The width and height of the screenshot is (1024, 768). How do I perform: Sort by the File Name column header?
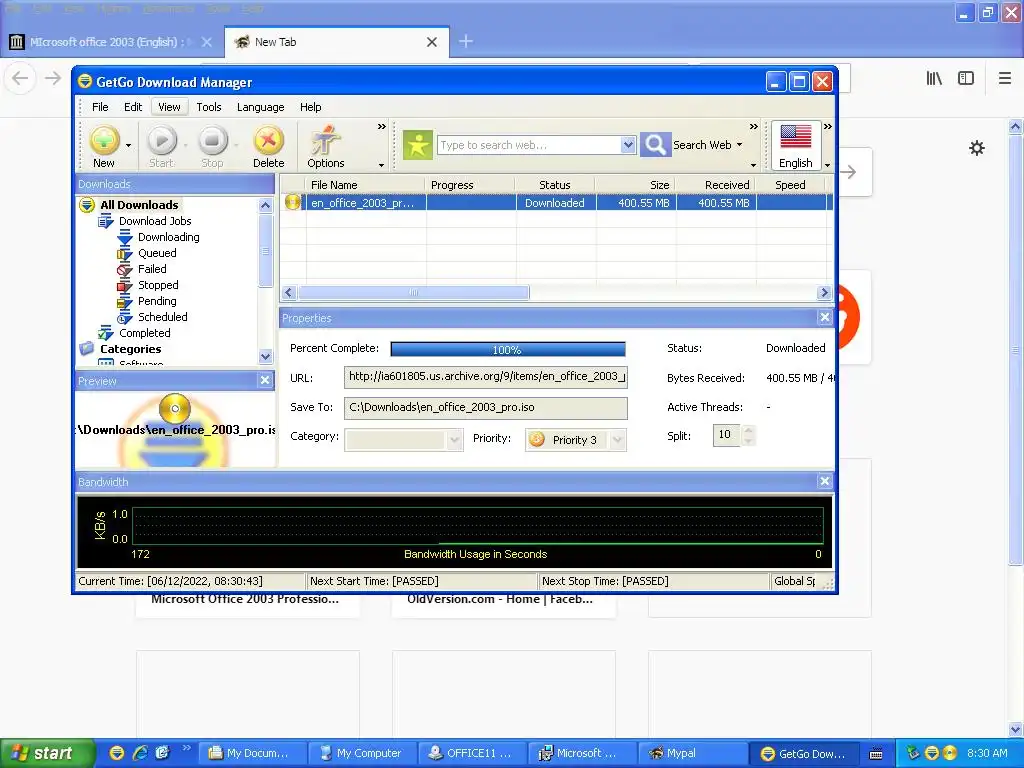[x=366, y=185]
